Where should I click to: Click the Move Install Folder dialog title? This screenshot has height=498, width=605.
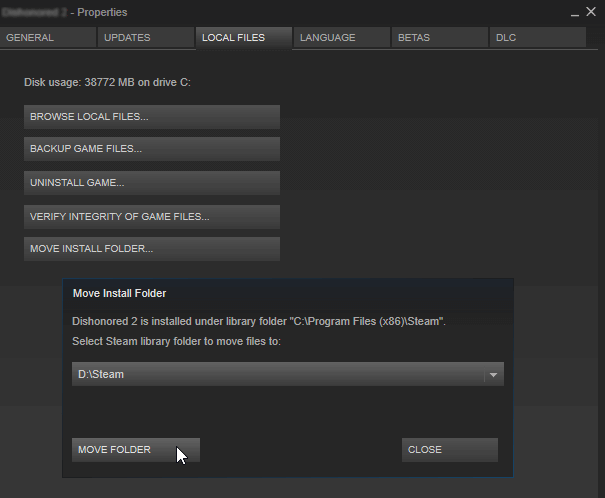[x=120, y=294]
